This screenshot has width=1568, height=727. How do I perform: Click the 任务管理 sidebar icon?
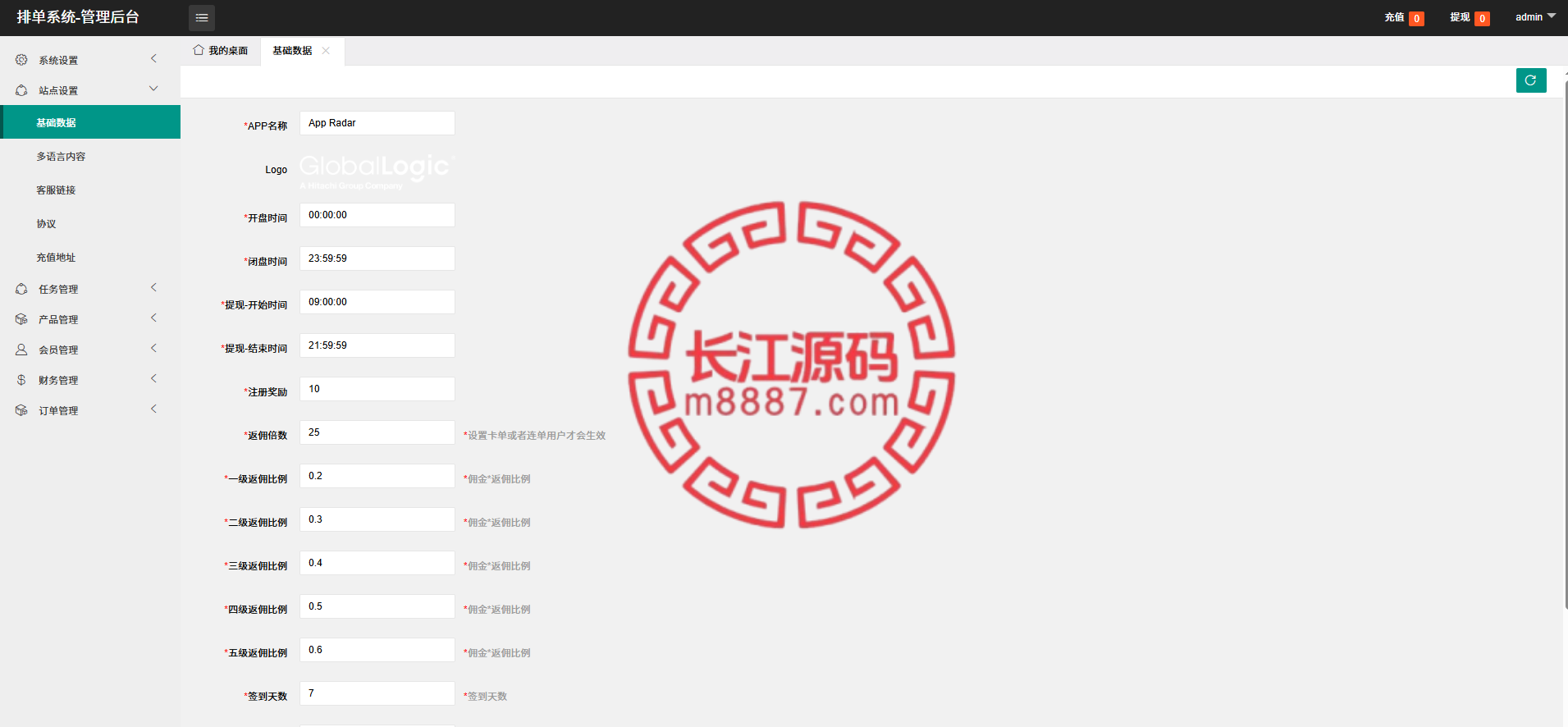pyautogui.click(x=21, y=289)
